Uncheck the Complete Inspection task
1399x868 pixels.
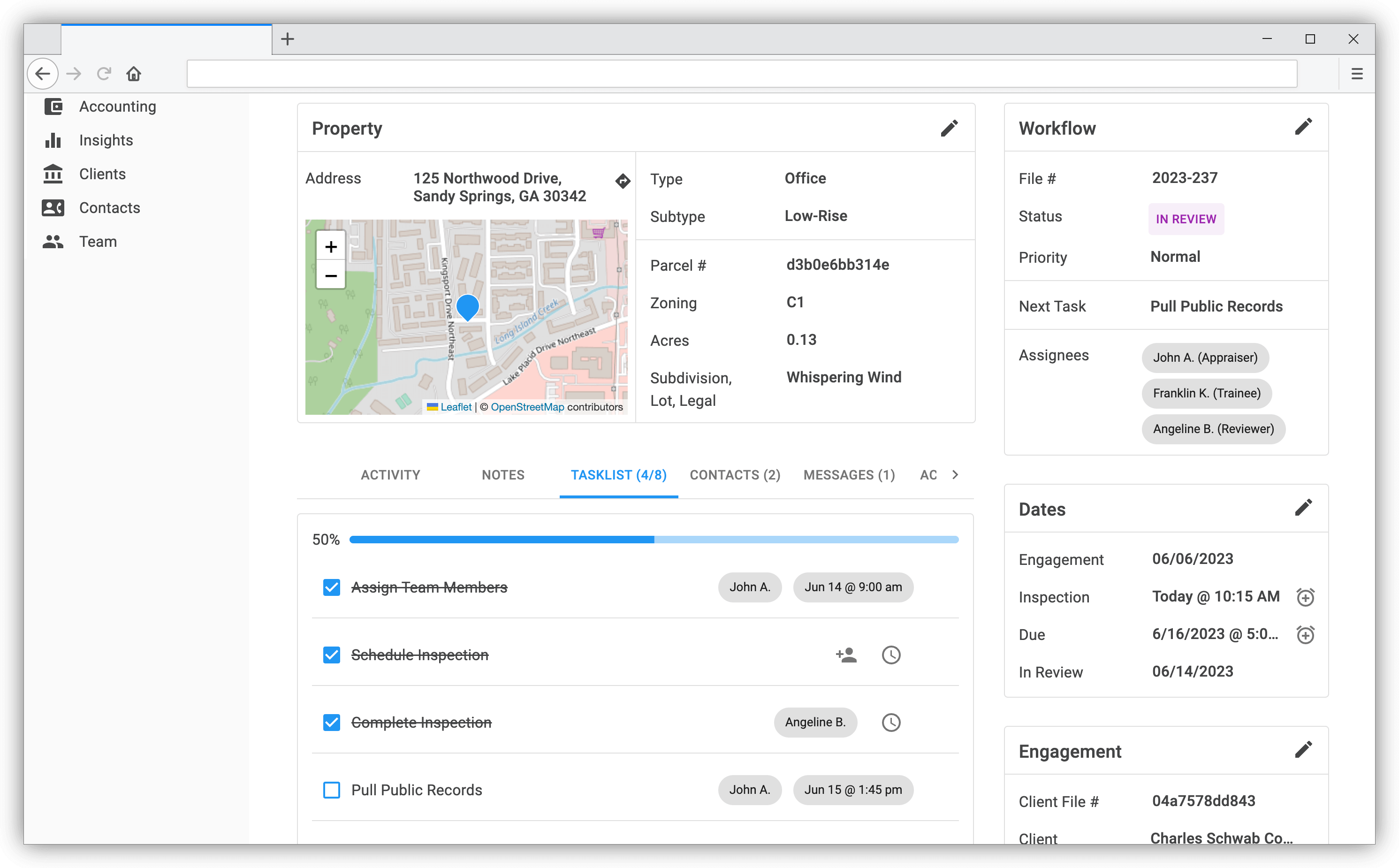(x=332, y=722)
